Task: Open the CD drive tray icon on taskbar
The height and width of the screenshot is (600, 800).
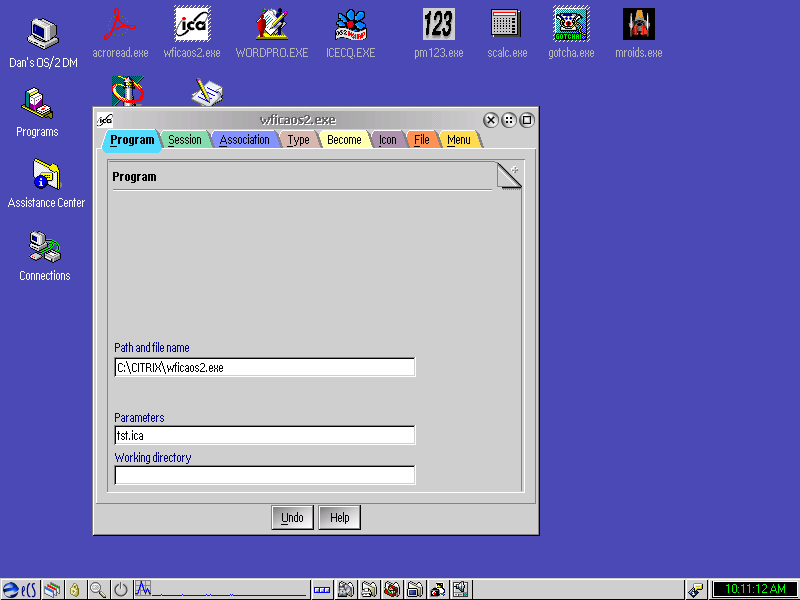Action: pos(345,590)
